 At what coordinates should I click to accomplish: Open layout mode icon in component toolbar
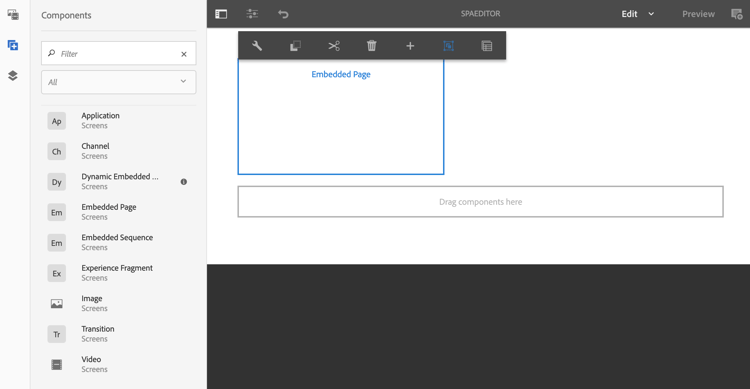pos(486,46)
